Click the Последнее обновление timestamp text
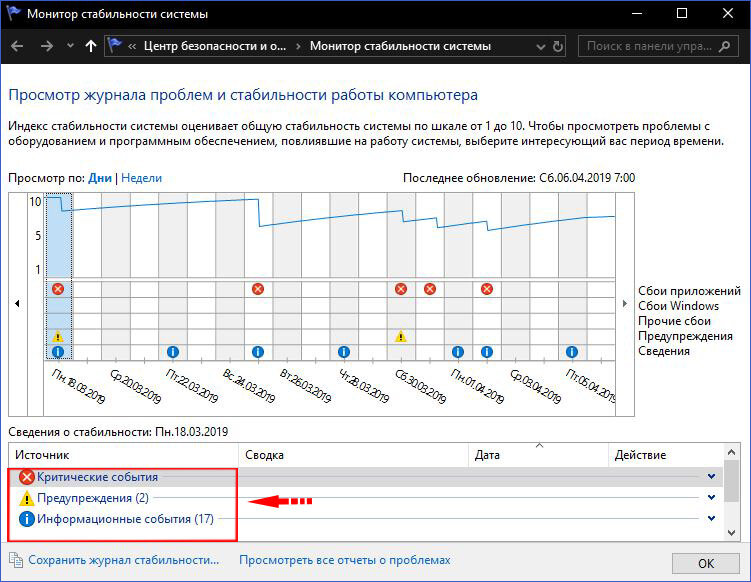Image resolution: width=751 pixels, height=582 pixels. (x=519, y=178)
